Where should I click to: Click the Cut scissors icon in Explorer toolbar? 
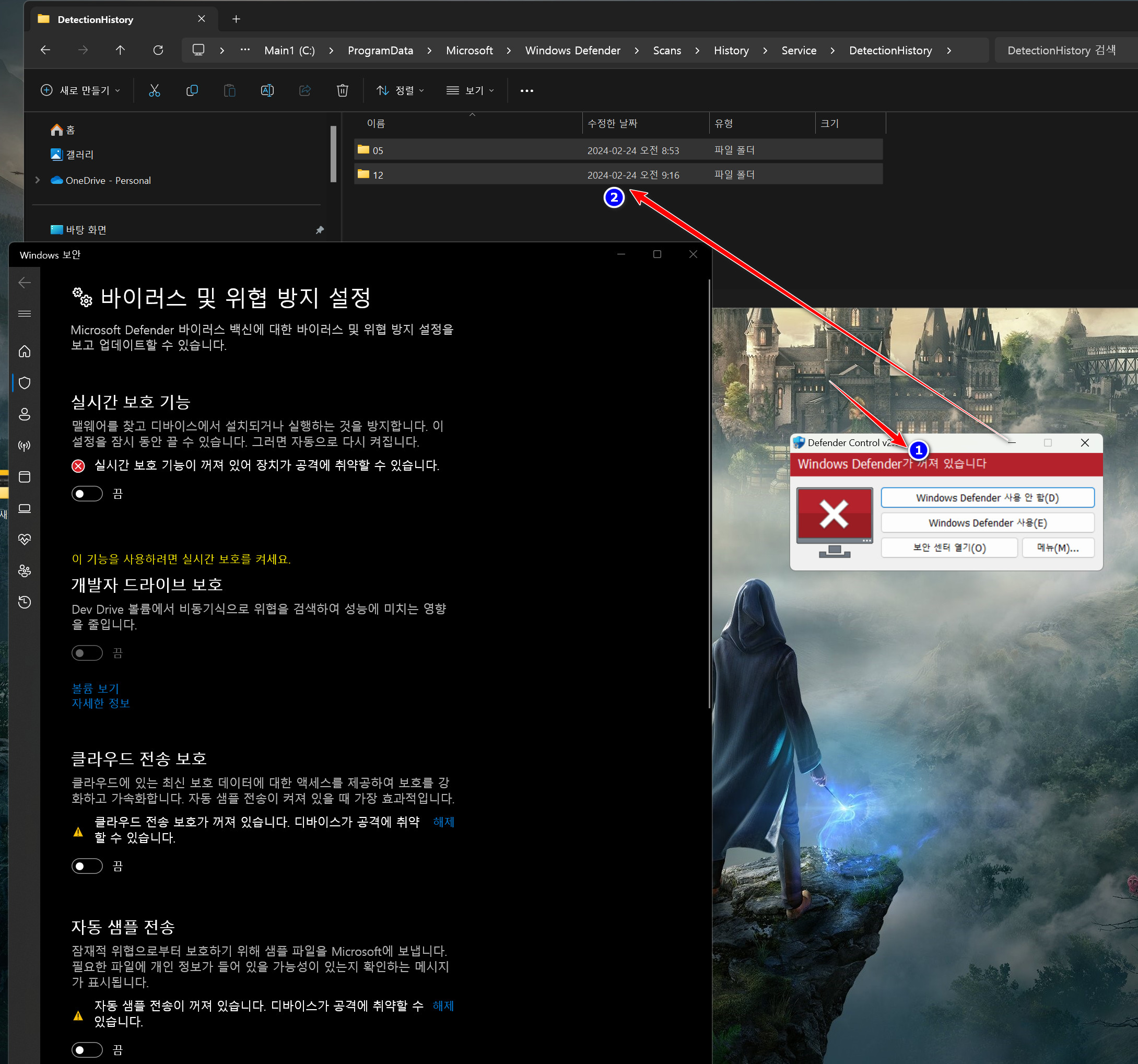155,90
